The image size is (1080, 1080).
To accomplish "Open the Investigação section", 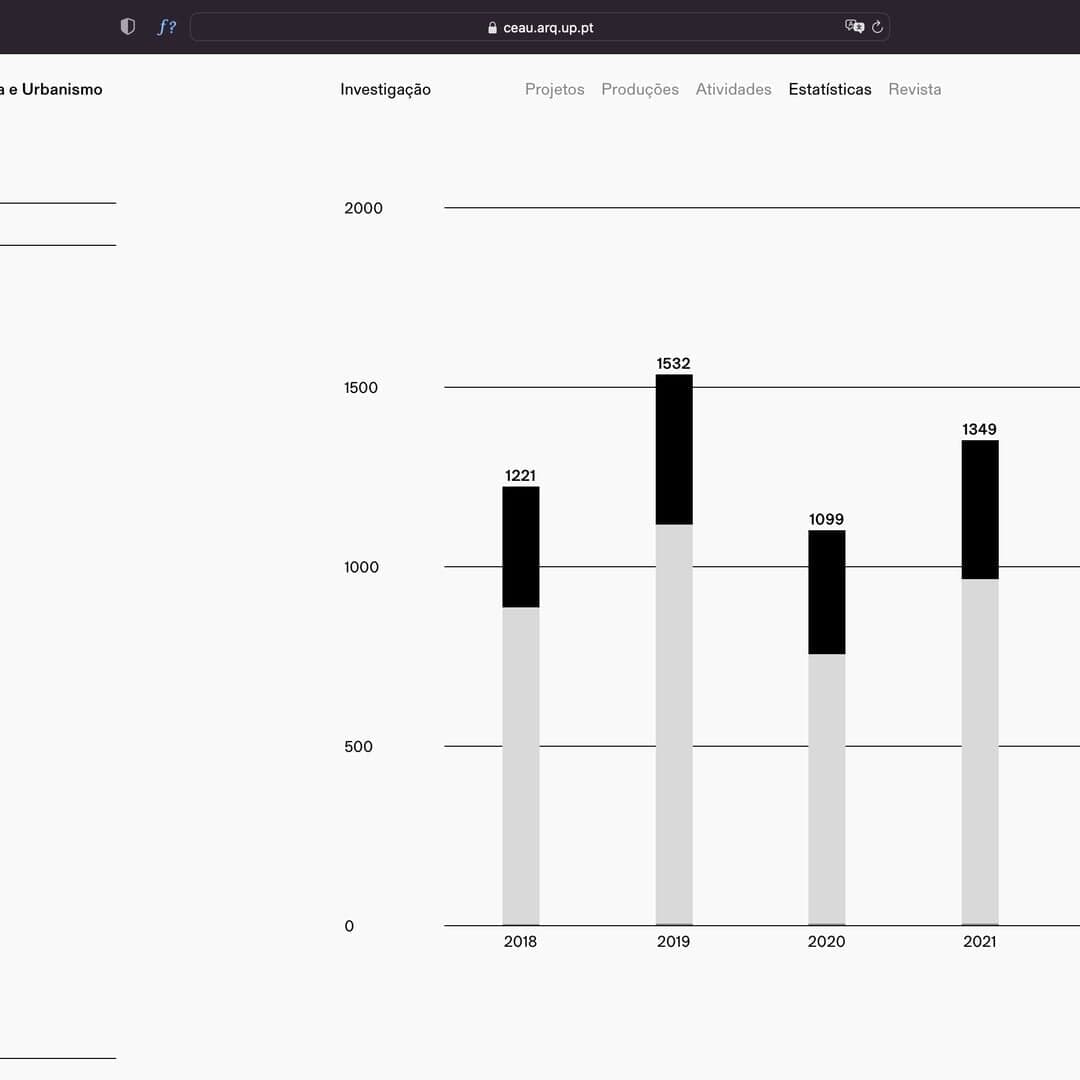I will [x=385, y=89].
